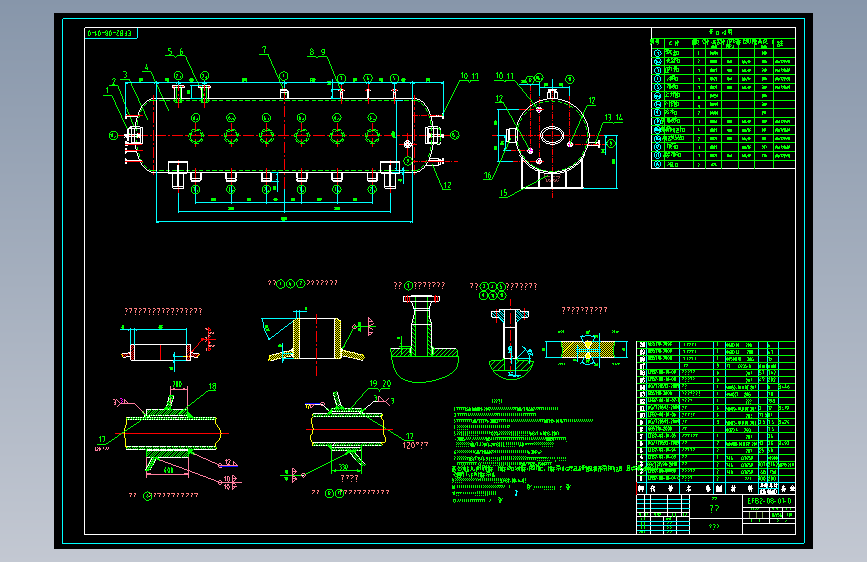This screenshot has height=562, width=867.
Task: Click the "7" callout label above the tank
Action: tap(264, 50)
